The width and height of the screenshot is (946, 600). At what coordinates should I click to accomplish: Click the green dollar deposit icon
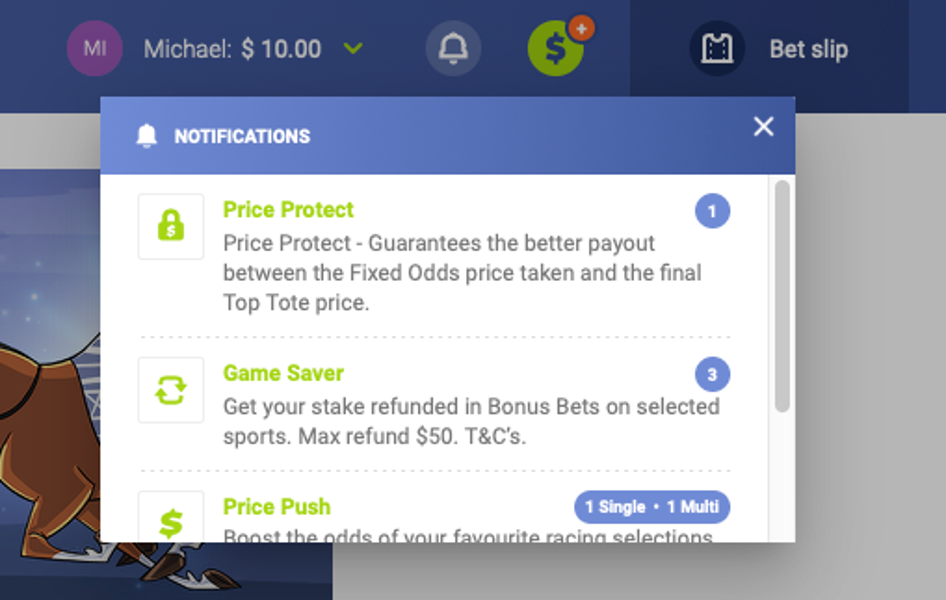pyautogui.click(x=555, y=49)
